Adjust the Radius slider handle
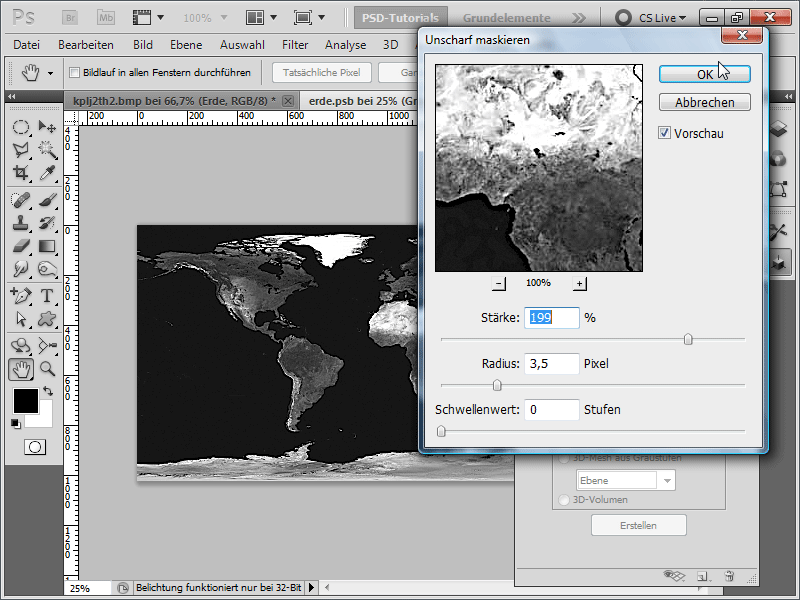Image resolution: width=800 pixels, height=600 pixels. click(497, 385)
